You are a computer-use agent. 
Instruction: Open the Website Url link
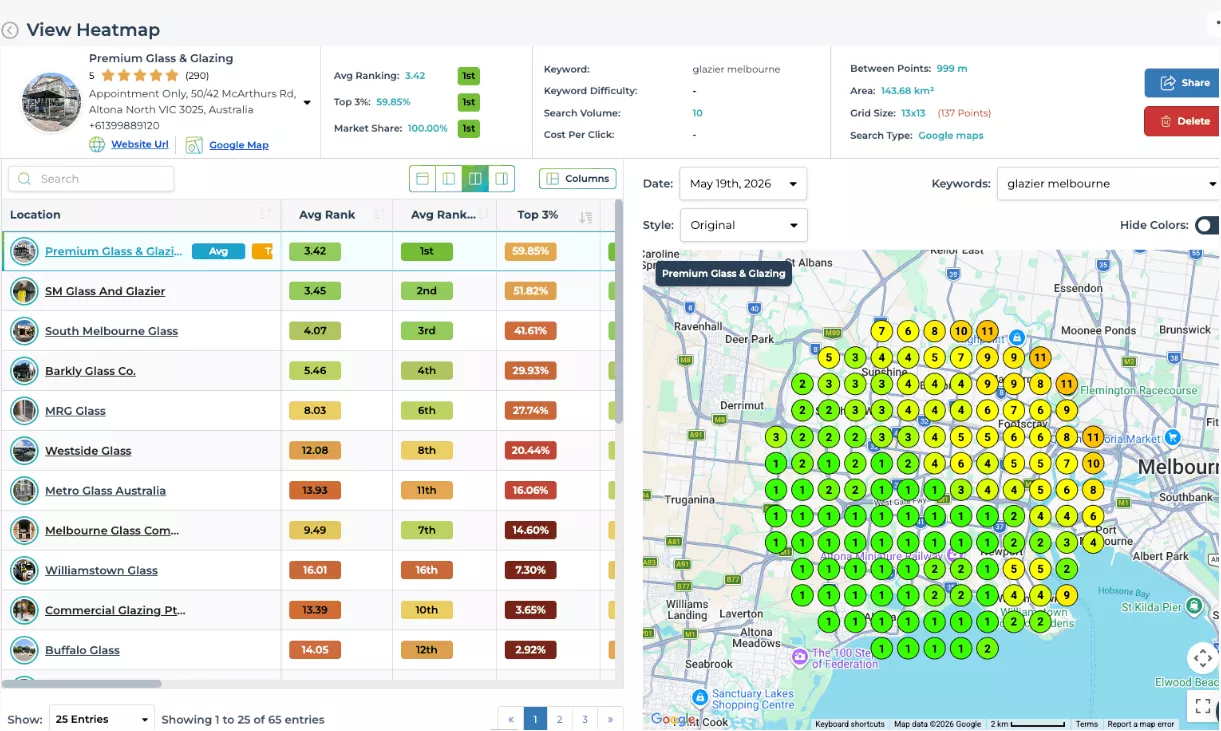(140, 145)
